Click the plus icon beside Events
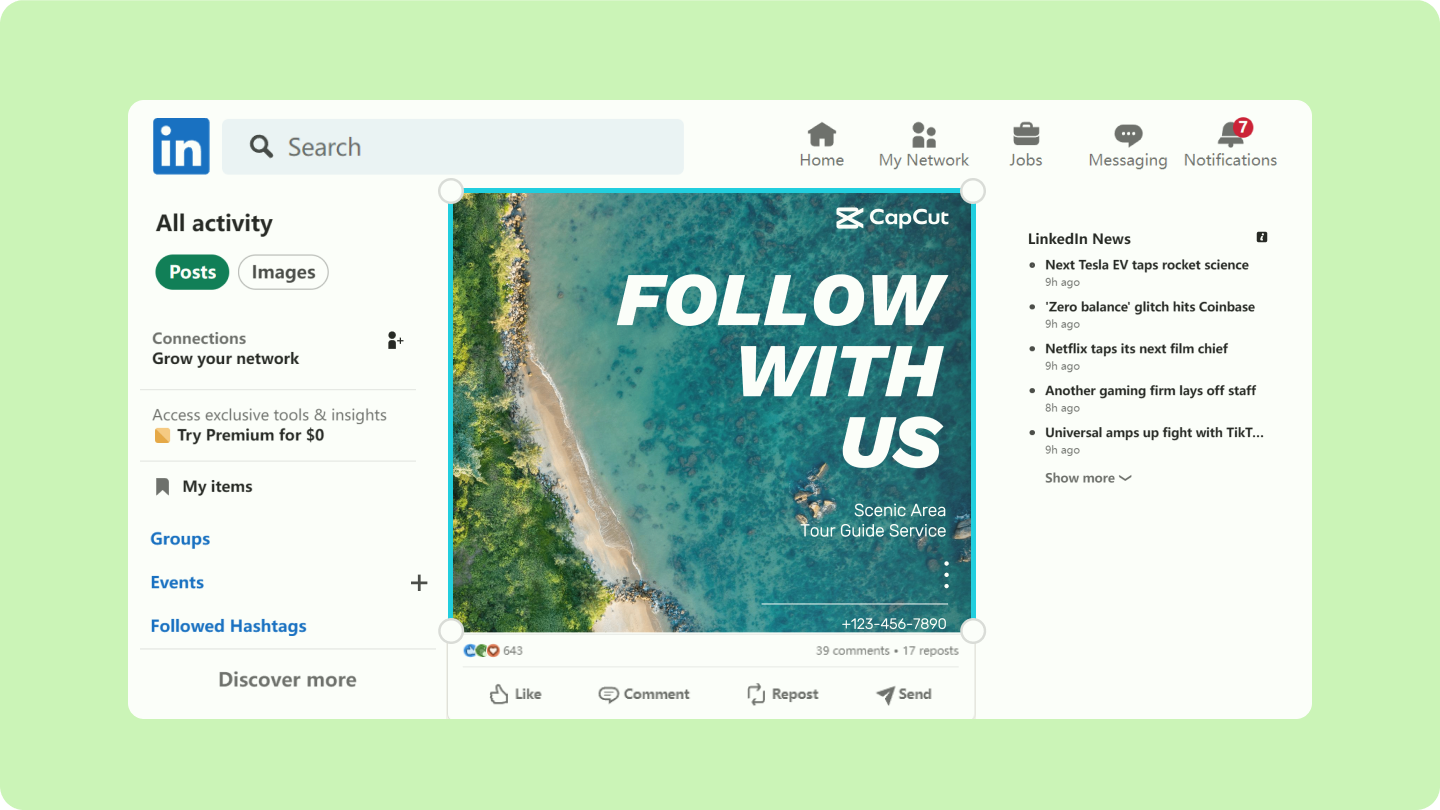Image resolution: width=1440 pixels, height=810 pixels. coord(419,583)
